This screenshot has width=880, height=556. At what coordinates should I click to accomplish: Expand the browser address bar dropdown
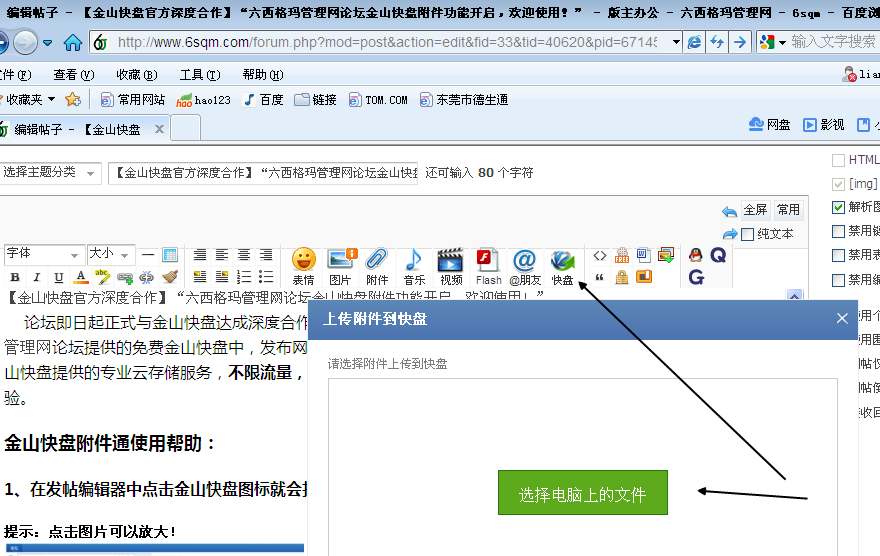point(676,42)
